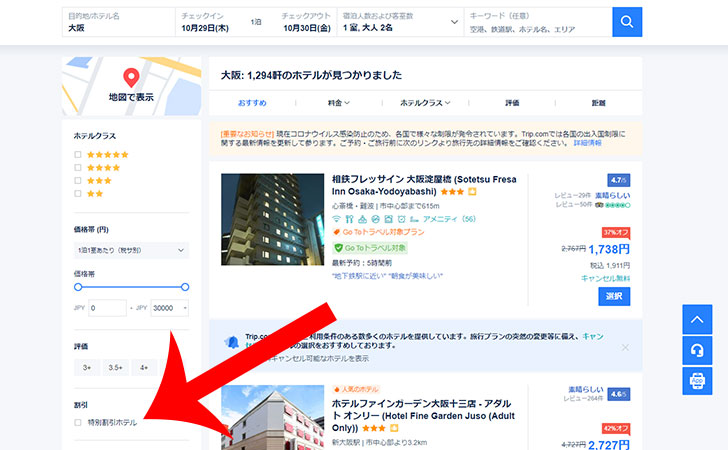The image size is (728, 450).
Task: Select the 3+ rating filter
Action: (x=87, y=367)
